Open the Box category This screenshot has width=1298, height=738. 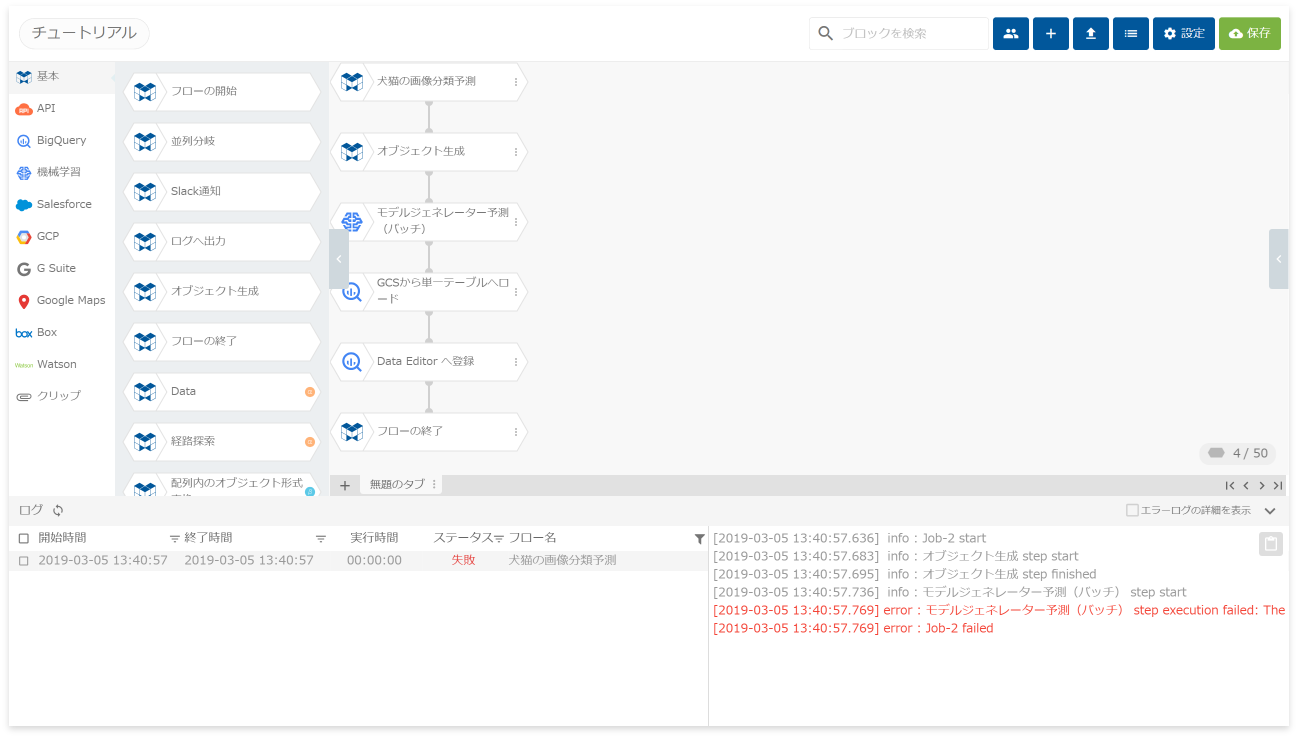pyautogui.click(x=62, y=332)
